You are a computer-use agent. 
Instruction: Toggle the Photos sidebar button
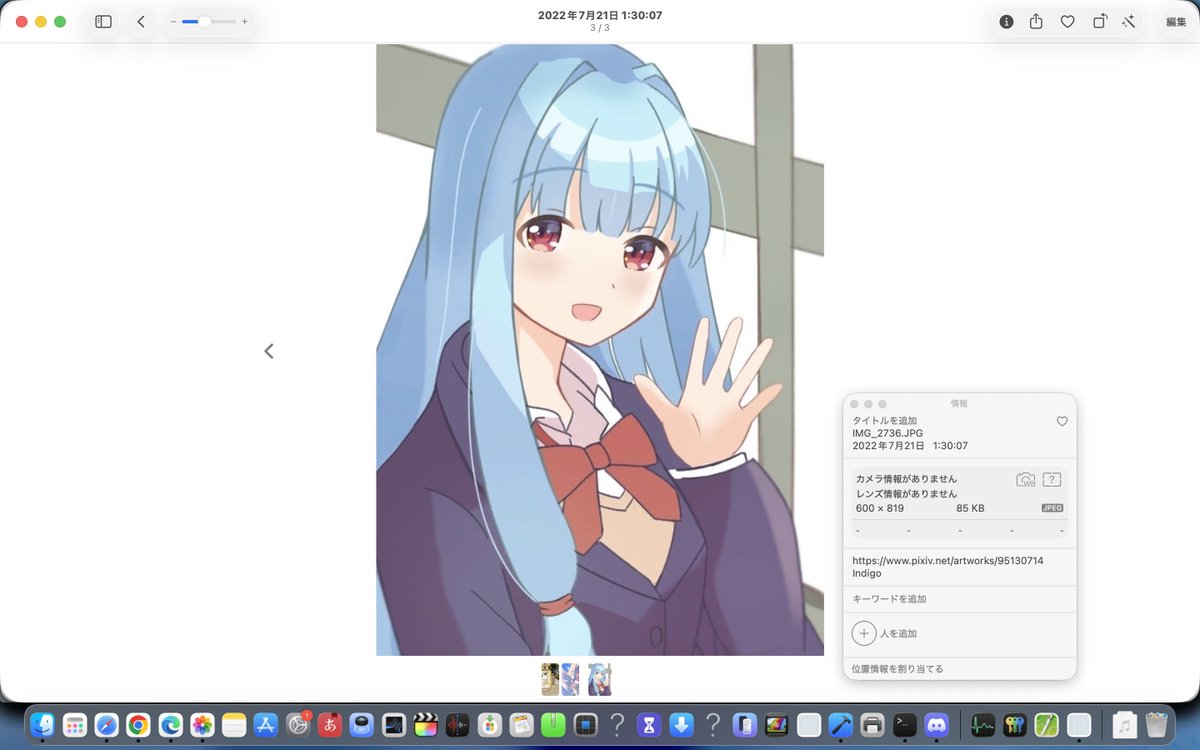[103, 21]
